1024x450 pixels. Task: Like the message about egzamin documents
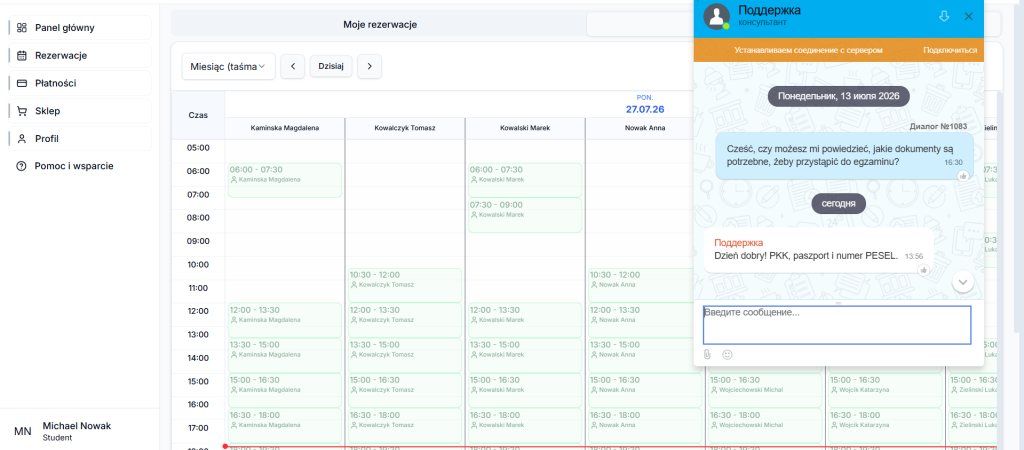pyautogui.click(x=963, y=176)
